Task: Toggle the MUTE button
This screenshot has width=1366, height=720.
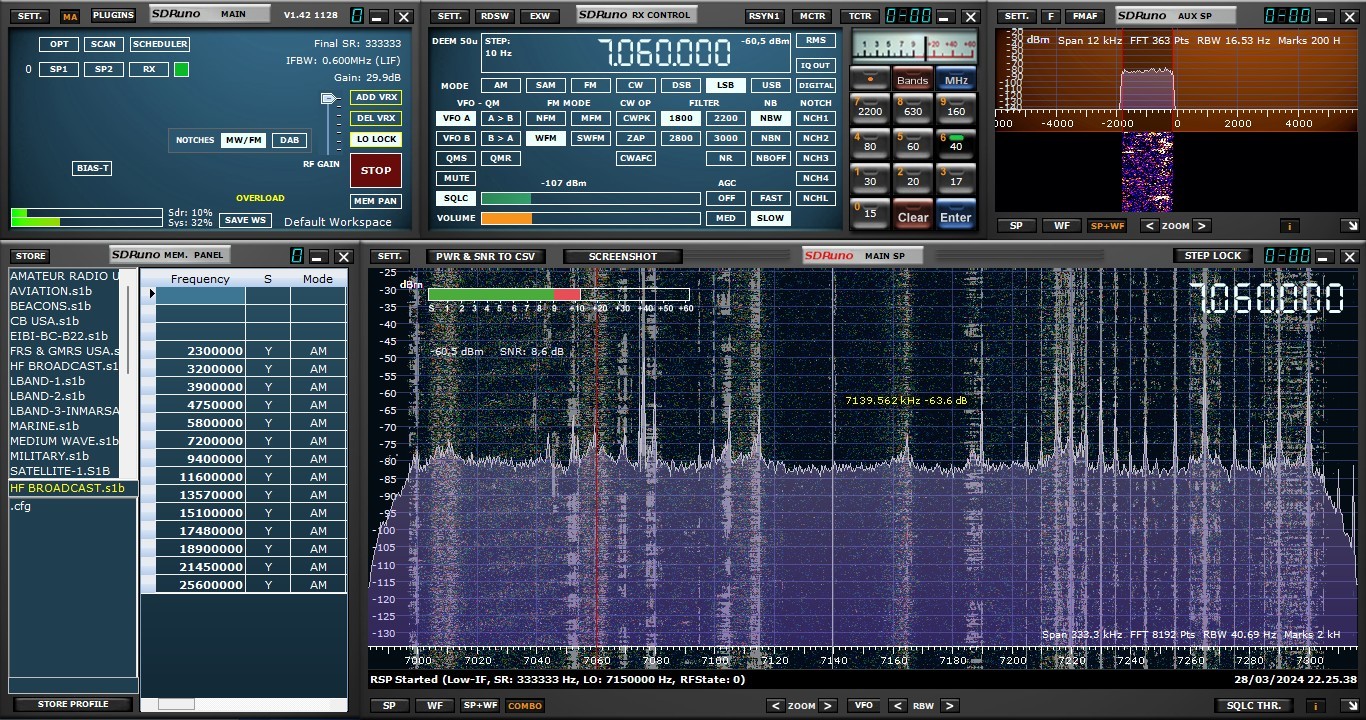Action: [456, 178]
